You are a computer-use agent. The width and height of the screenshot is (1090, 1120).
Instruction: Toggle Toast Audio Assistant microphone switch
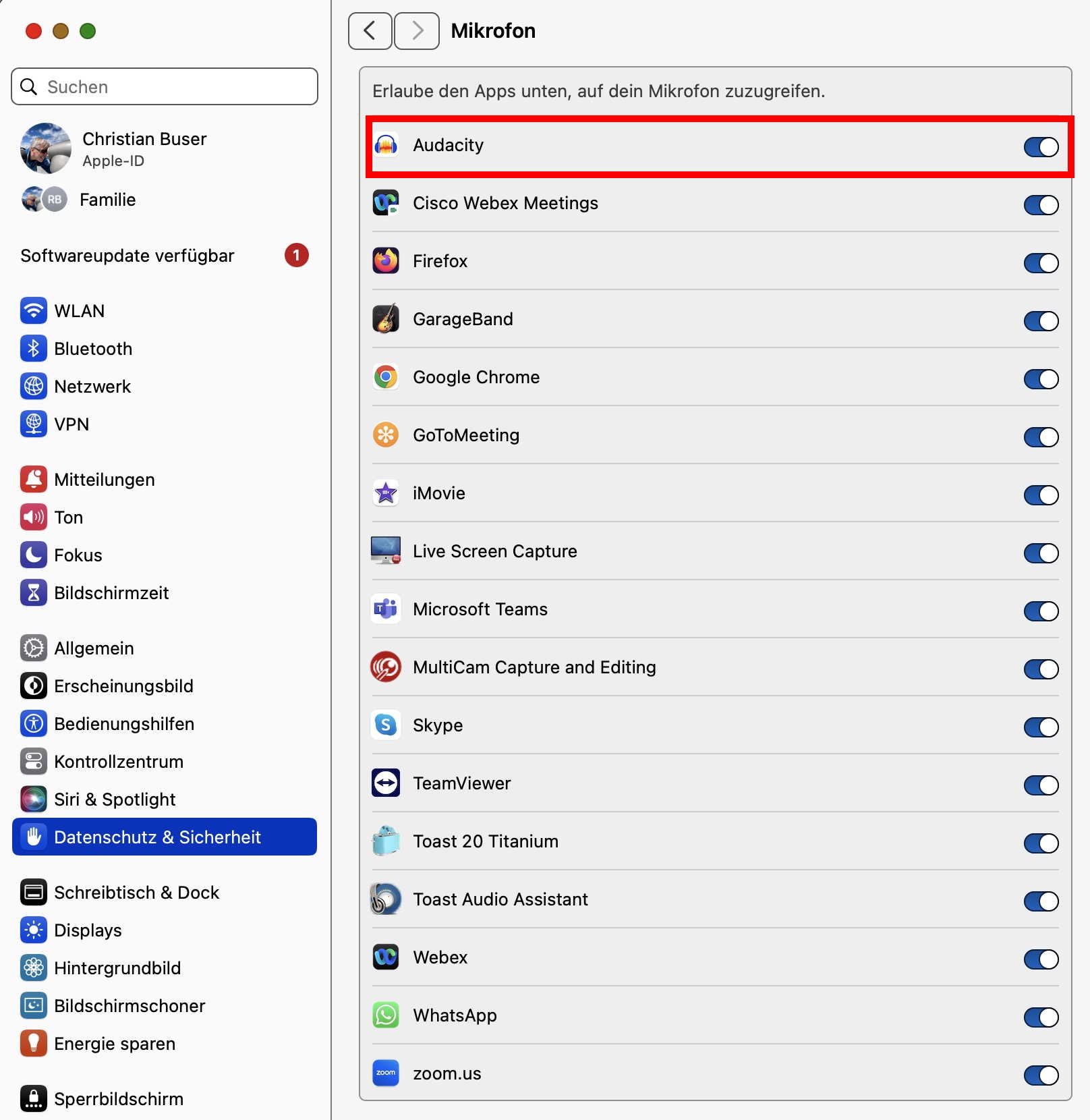point(1041,901)
